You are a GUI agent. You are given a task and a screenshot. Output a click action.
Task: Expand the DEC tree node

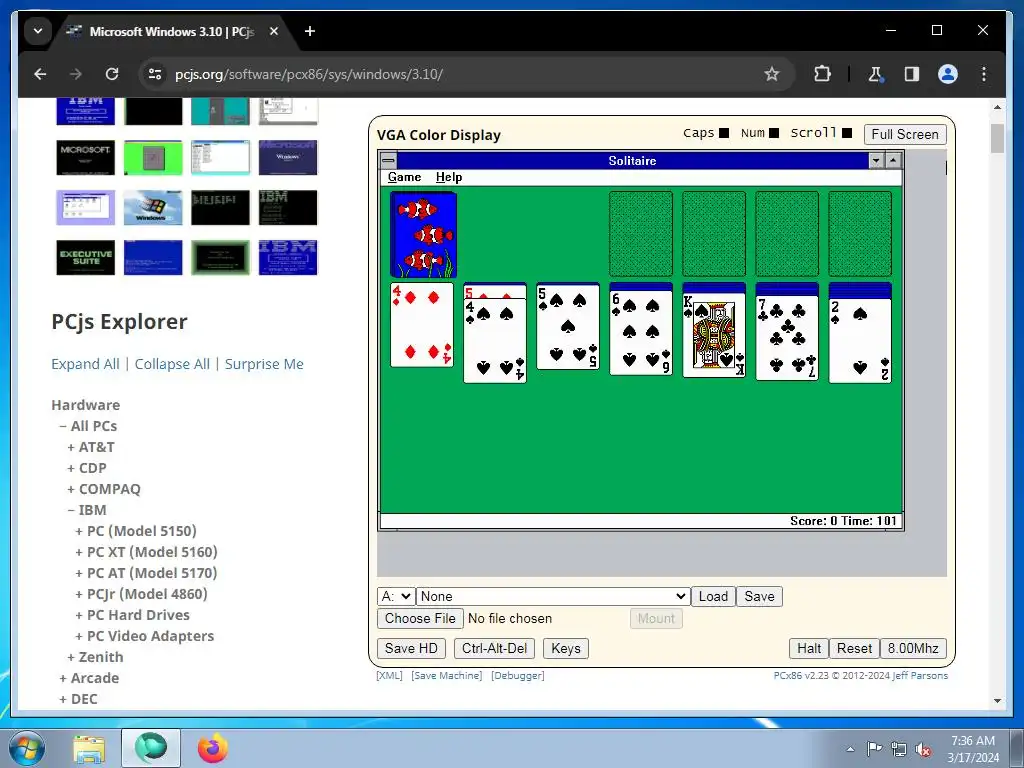78,699
